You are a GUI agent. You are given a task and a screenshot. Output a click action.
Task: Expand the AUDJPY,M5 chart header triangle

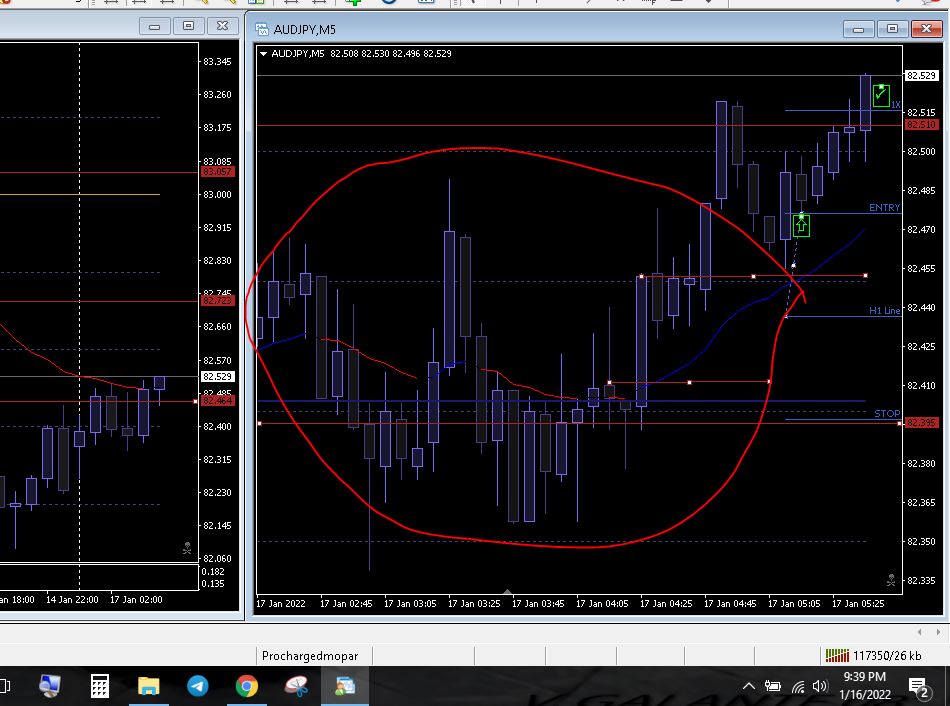264,53
